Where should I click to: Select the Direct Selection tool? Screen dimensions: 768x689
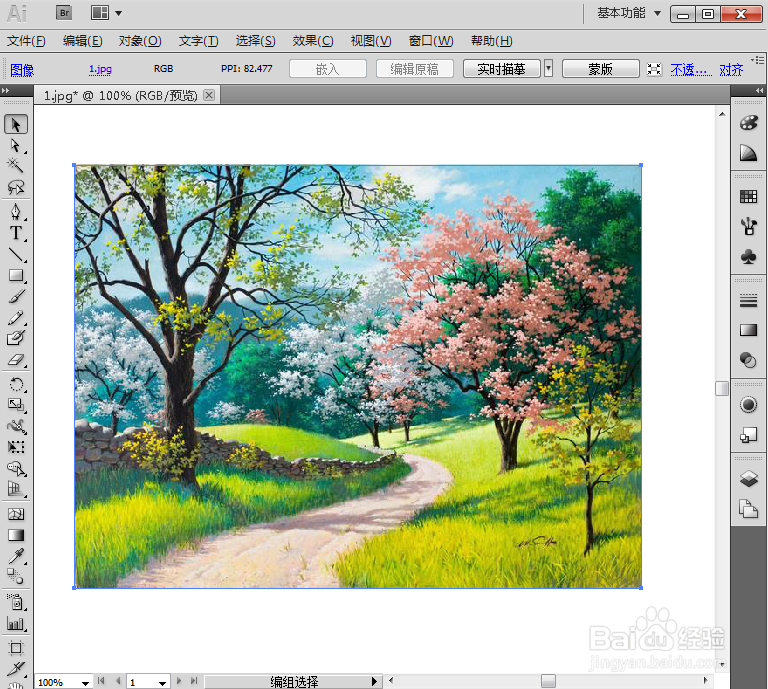tap(16, 146)
